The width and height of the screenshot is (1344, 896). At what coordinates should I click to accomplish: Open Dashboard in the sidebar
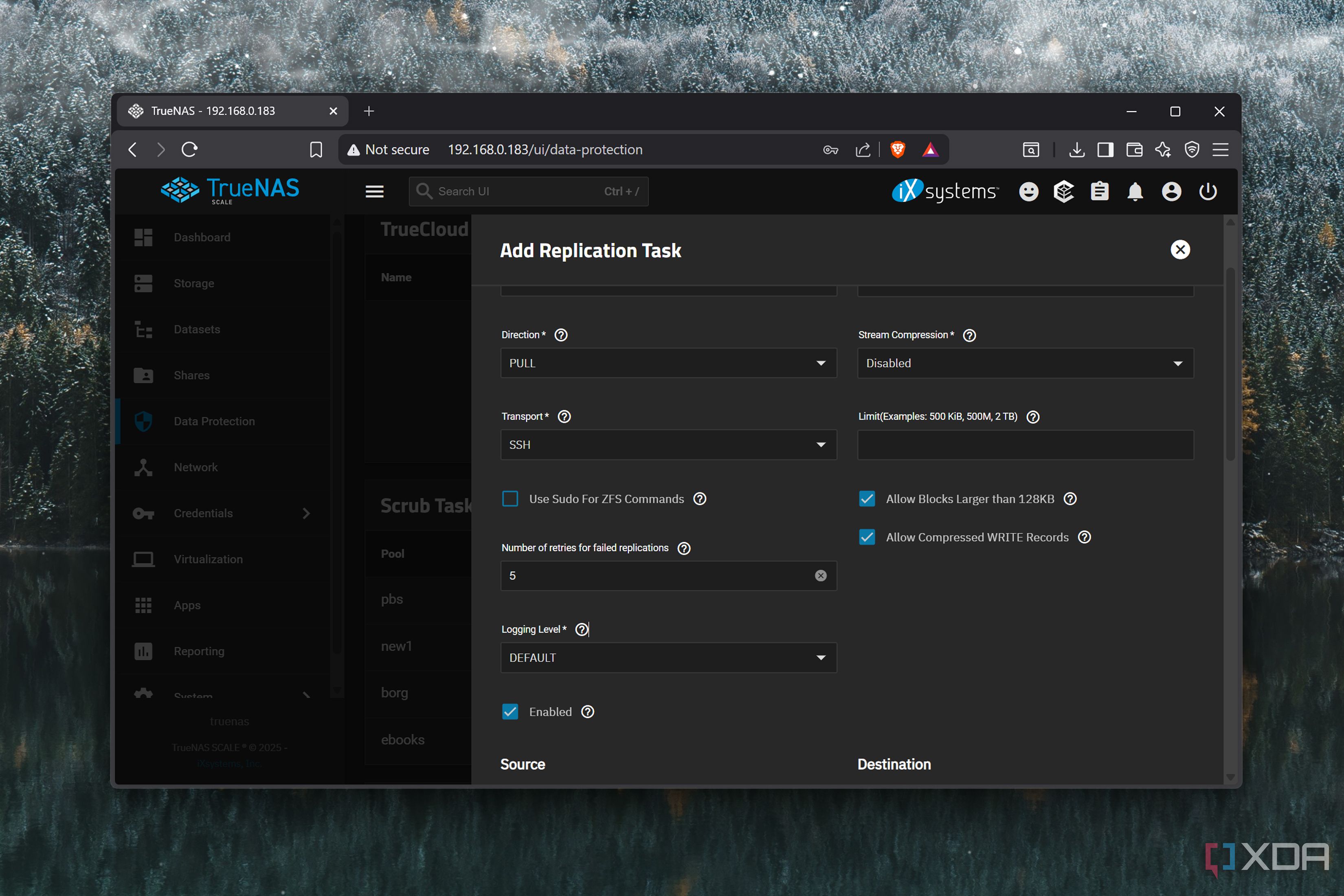223,237
